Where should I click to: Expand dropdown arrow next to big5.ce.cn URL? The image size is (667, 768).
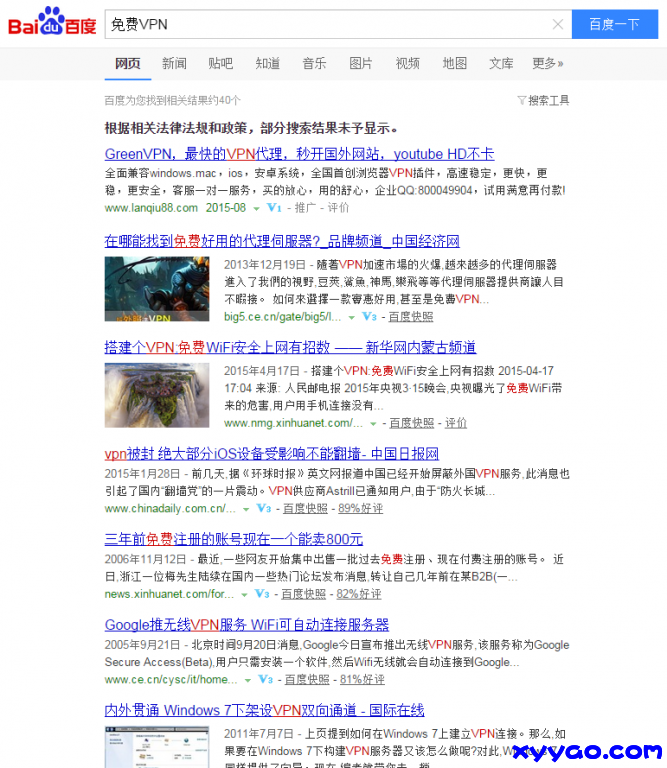click(x=351, y=317)
